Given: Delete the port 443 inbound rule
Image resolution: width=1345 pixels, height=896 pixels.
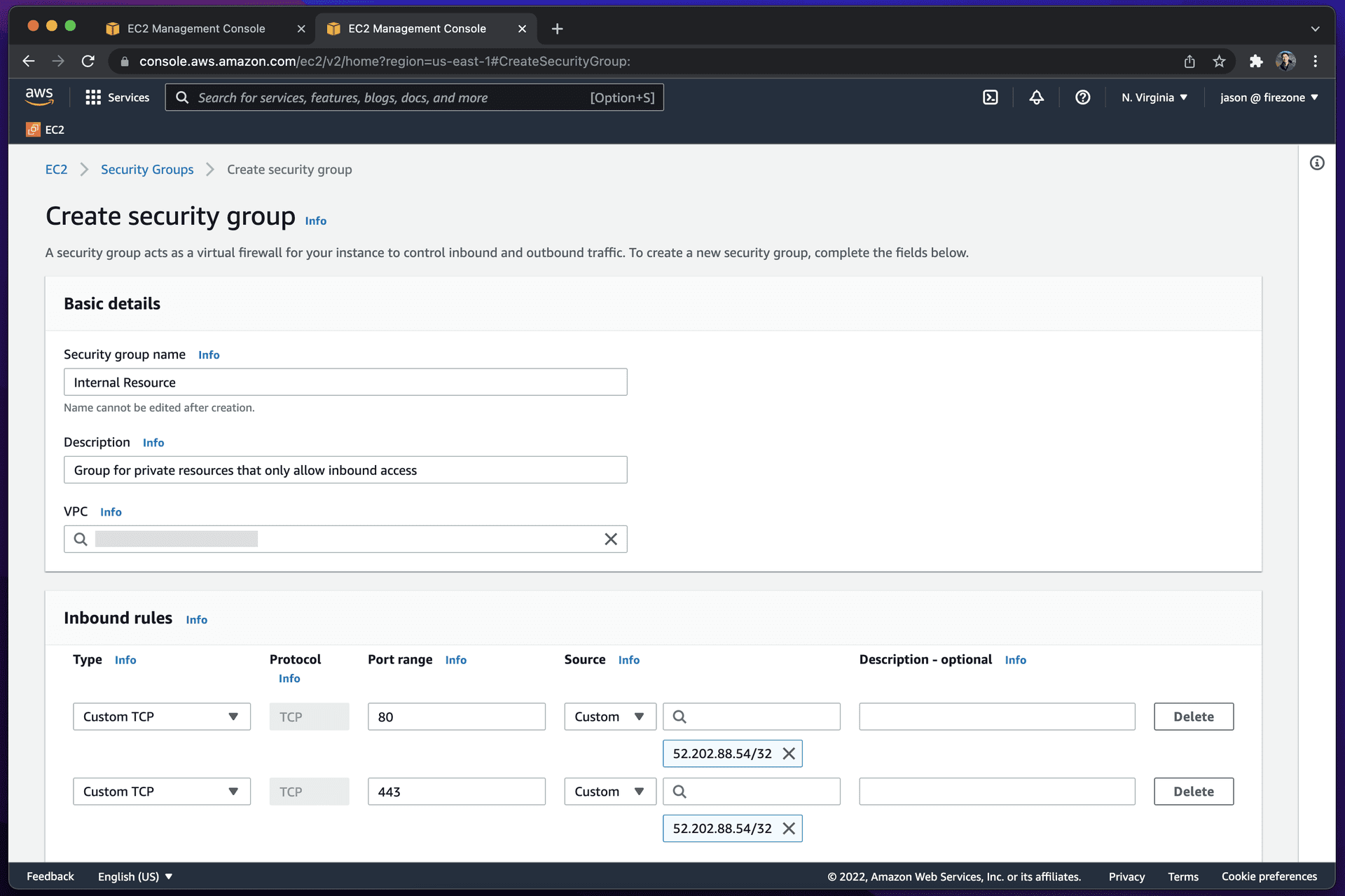Looking at the screenshot, I should click(x=1193, y=791).
